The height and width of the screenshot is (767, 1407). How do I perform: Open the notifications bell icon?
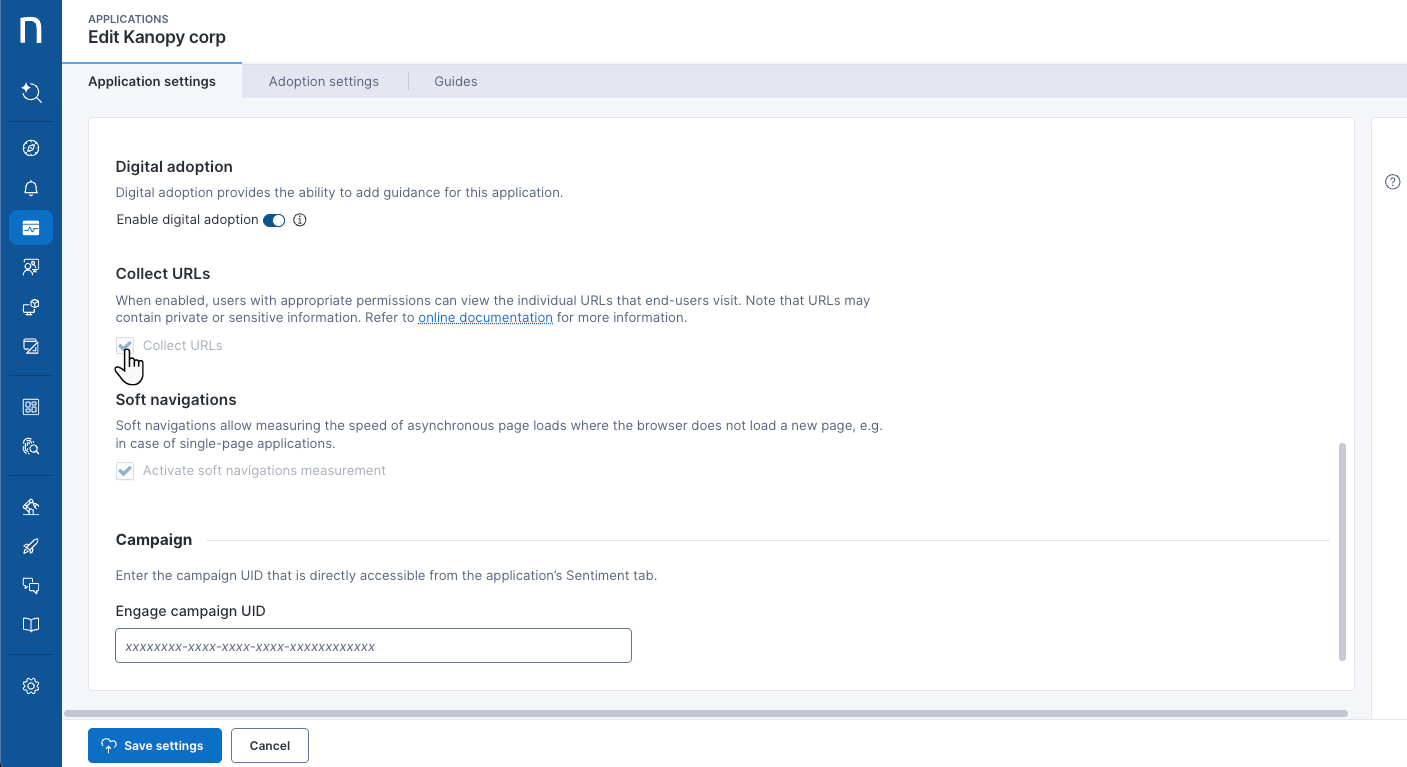click(x=31, y=187)
